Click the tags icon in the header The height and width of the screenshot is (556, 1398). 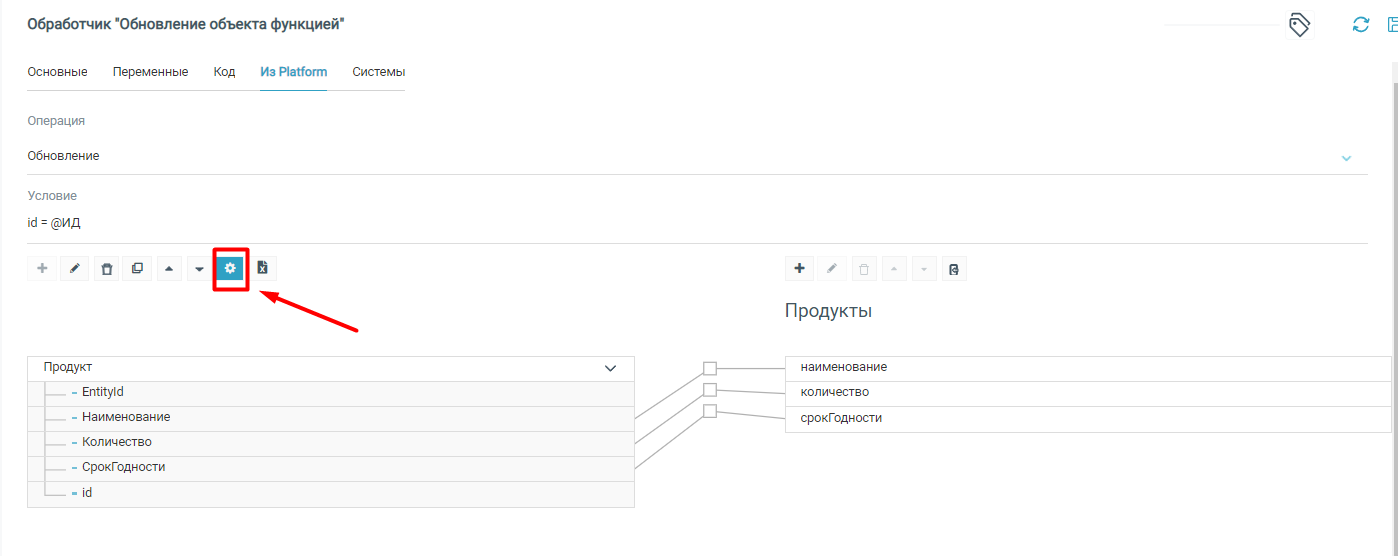[x=1299, y=25]
